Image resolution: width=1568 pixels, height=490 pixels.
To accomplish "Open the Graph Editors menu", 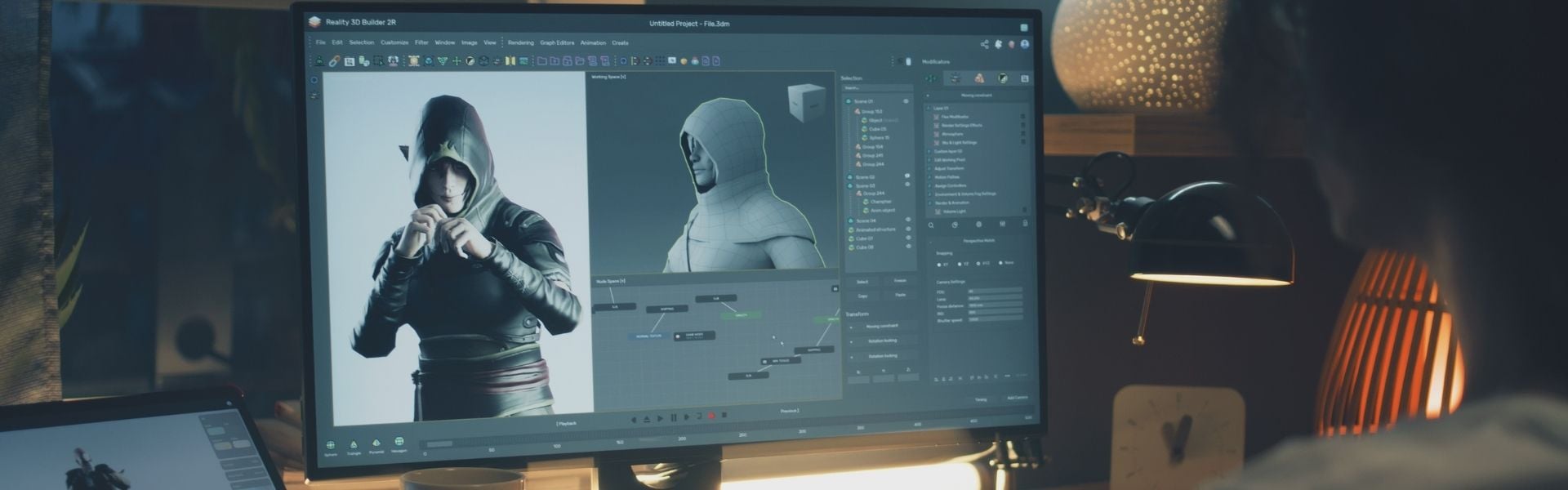I will click(x=557, y=43).
